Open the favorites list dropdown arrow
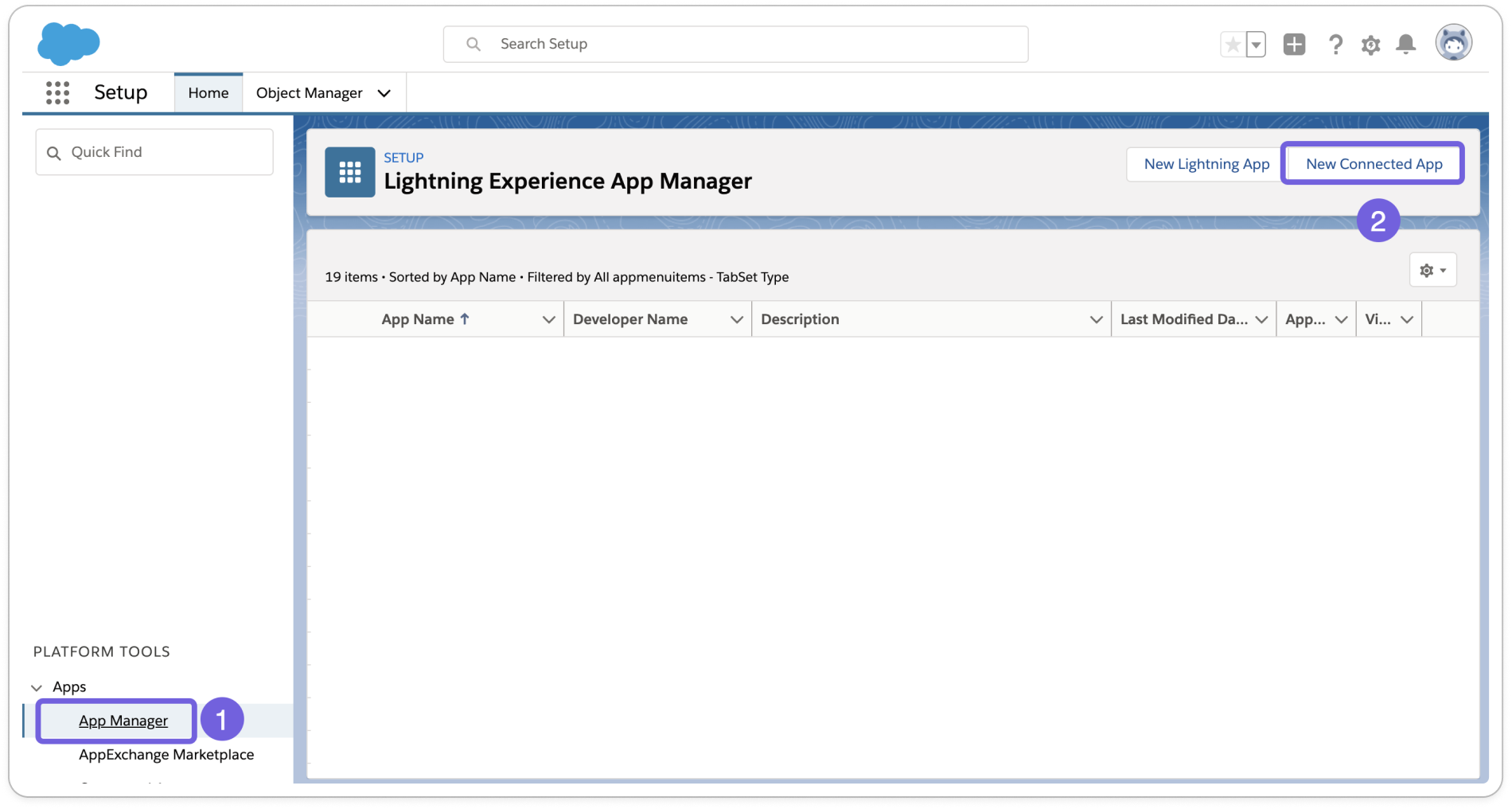Image resolution: width=1512 pixels, height=809 pixels. pos(1257,45)
